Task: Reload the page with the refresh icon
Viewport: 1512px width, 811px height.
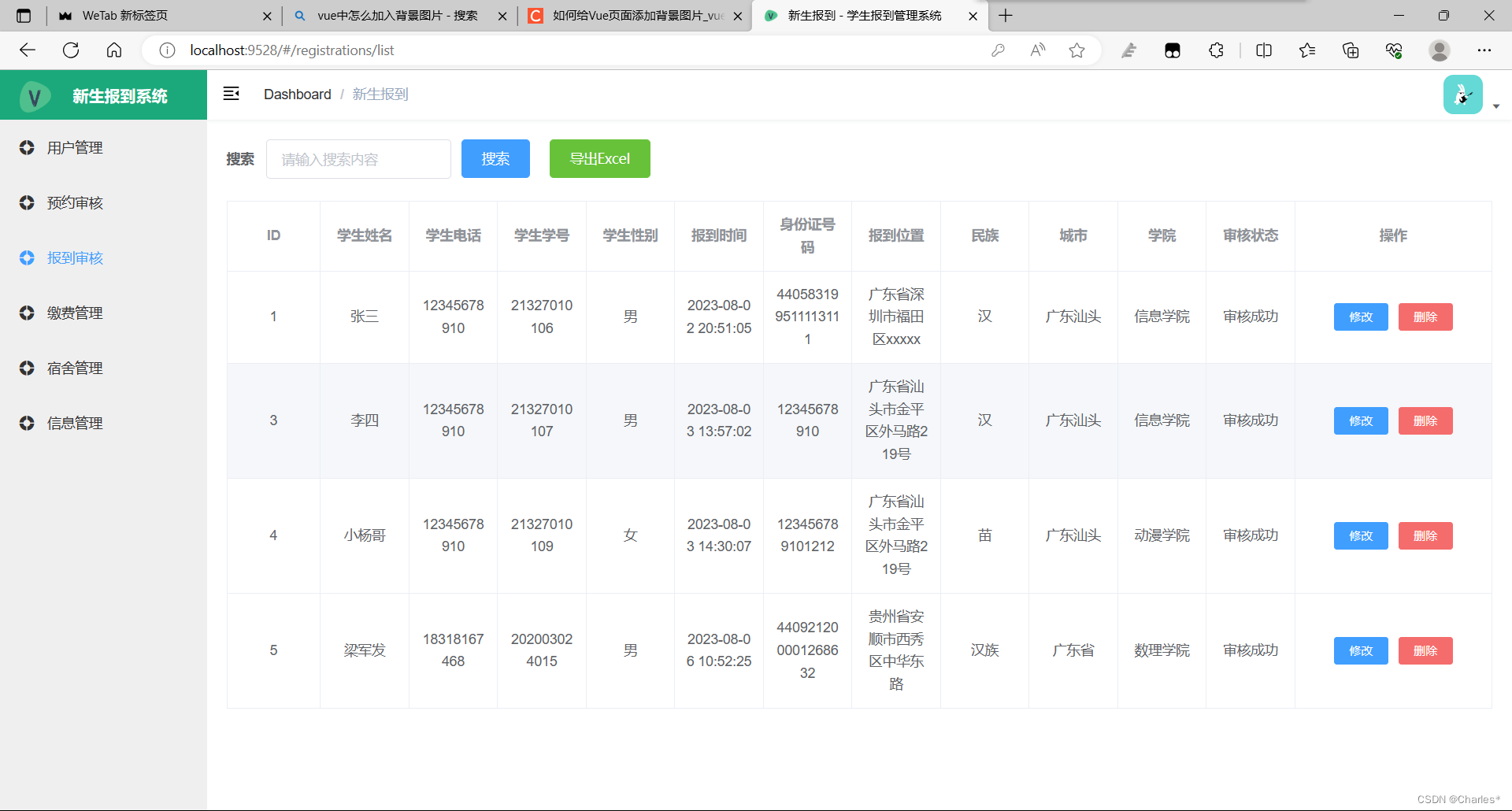Action: [x=71, y=50]
